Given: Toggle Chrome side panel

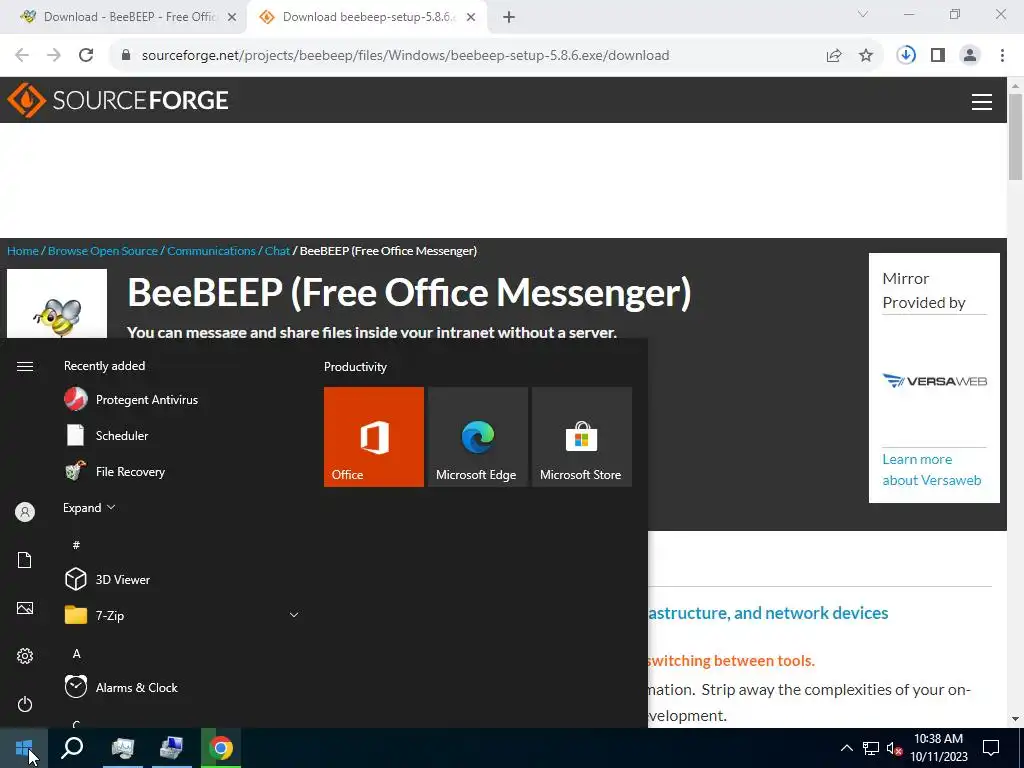Looking at the screenshot, I should pyautogui.click(x=938, y=56).
